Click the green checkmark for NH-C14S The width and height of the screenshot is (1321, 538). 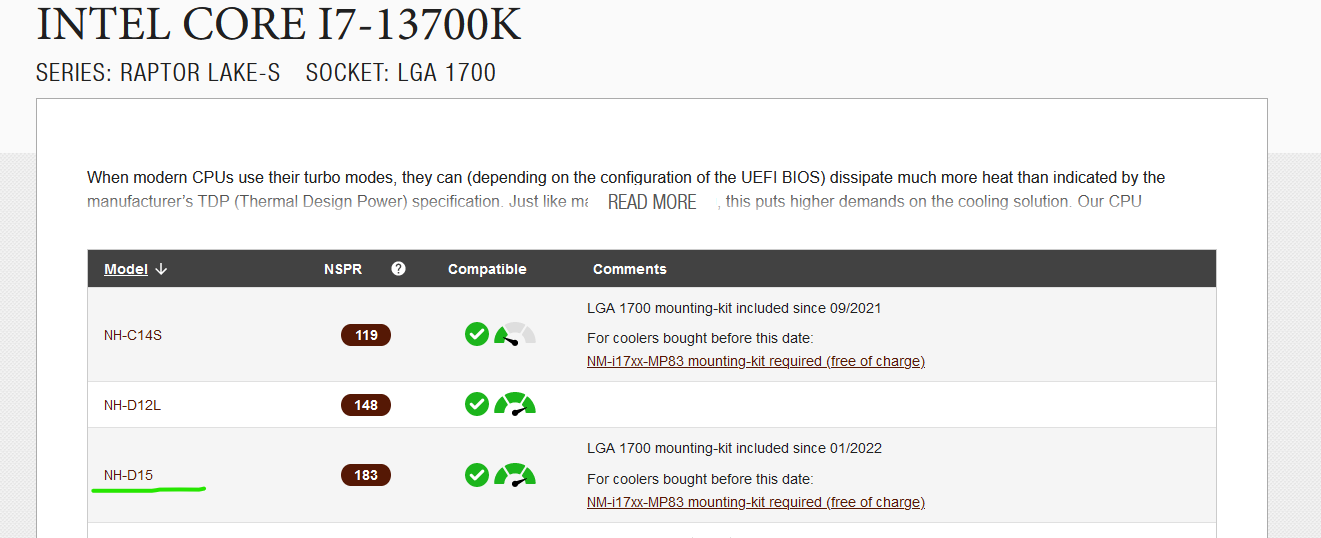coord(477,334)
